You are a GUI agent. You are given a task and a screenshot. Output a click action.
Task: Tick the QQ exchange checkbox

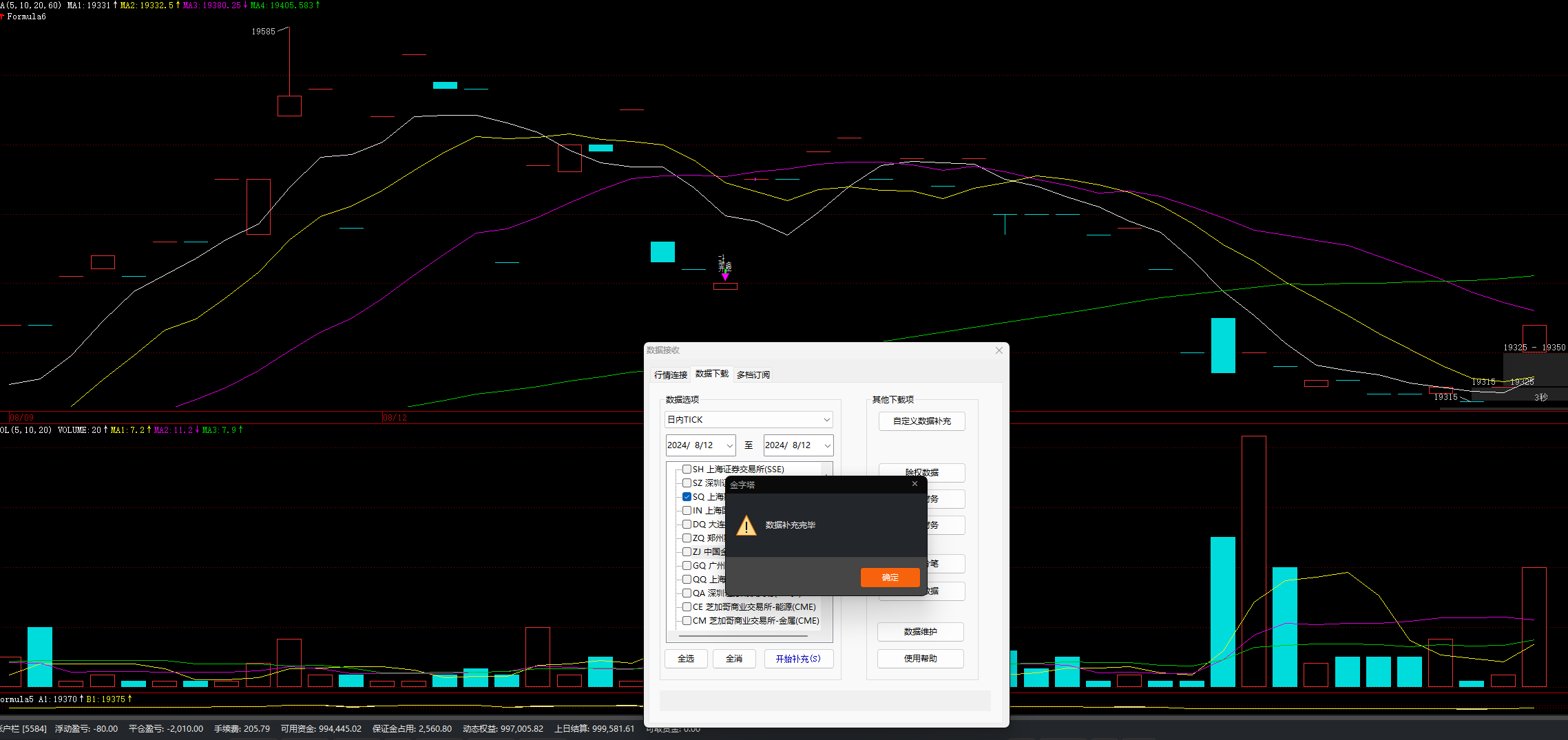point(687,580)
